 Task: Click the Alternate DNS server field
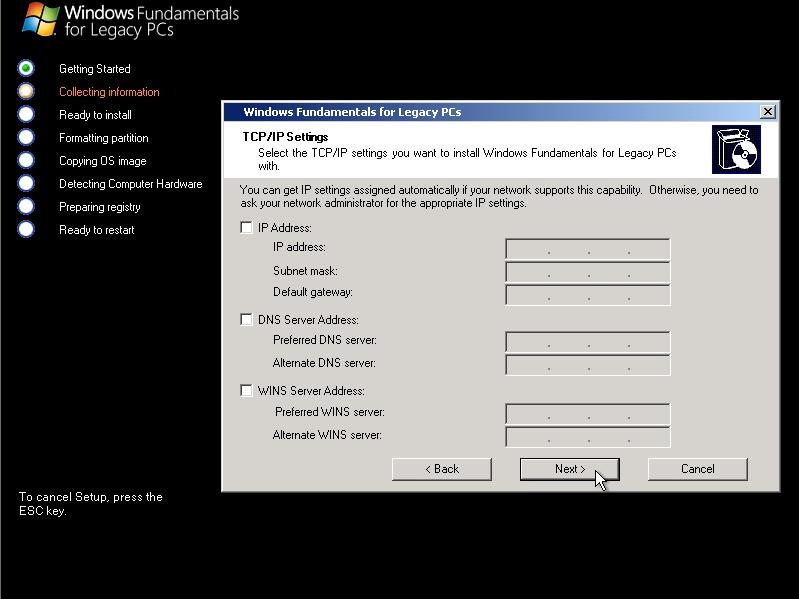(x=588, y=365)
